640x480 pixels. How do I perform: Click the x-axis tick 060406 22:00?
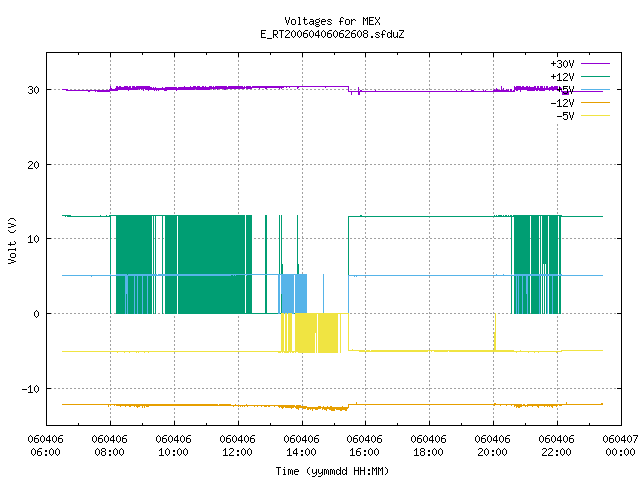556,446
